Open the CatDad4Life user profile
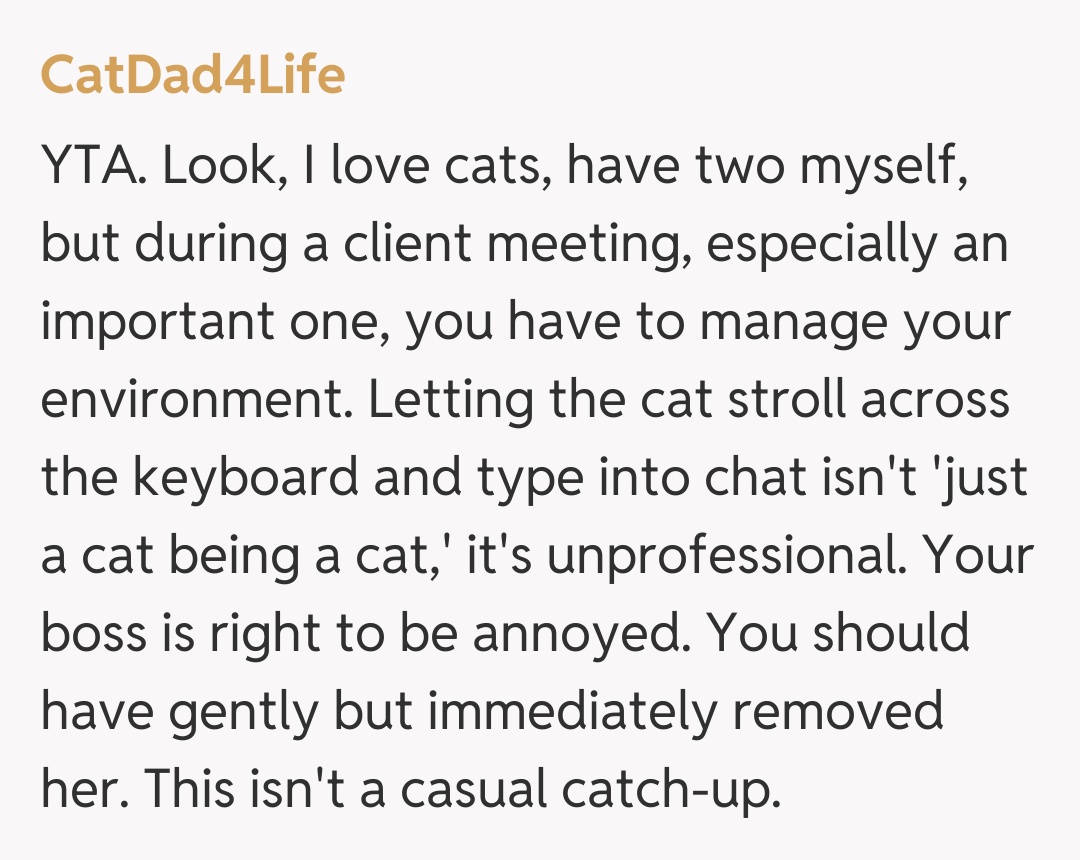Image resolution: width=1080 pixels, height=860 pixels. click(193, 75)
